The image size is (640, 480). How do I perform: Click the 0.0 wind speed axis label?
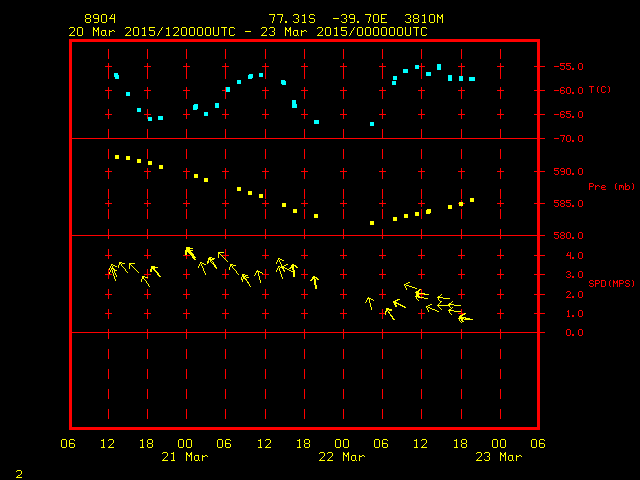[x=574, y=333]
